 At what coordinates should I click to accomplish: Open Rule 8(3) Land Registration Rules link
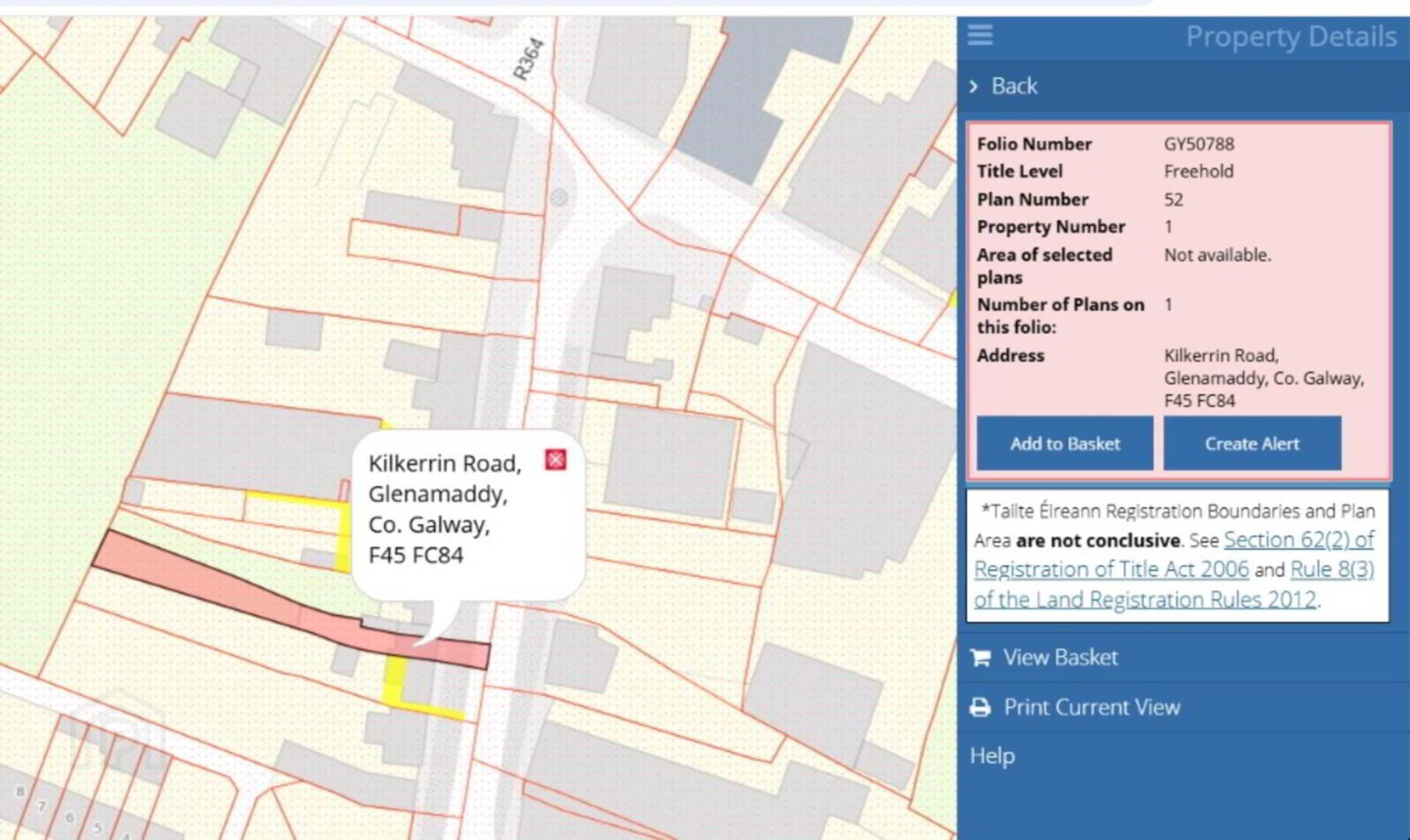point(1173,584)
